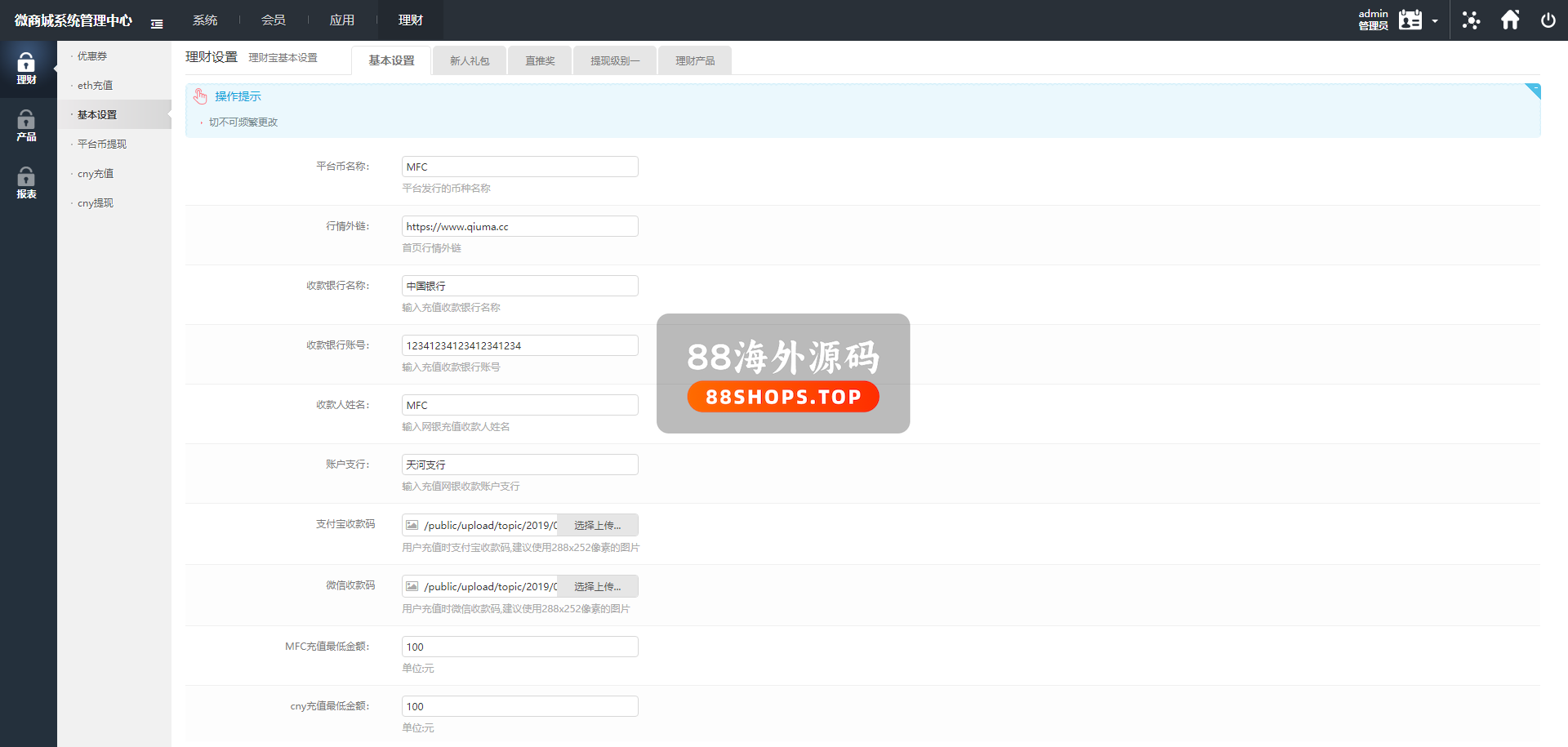The width and height of the screenshot is (1568, 747).
Task: Open eth充值 in the side menu
Action: point(96,86)
